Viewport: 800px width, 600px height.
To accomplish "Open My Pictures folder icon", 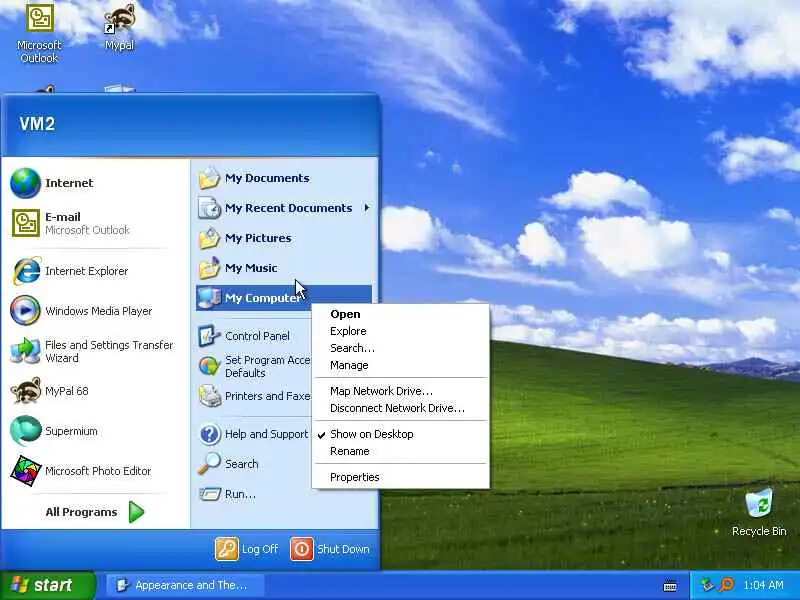I will [209, 238].
